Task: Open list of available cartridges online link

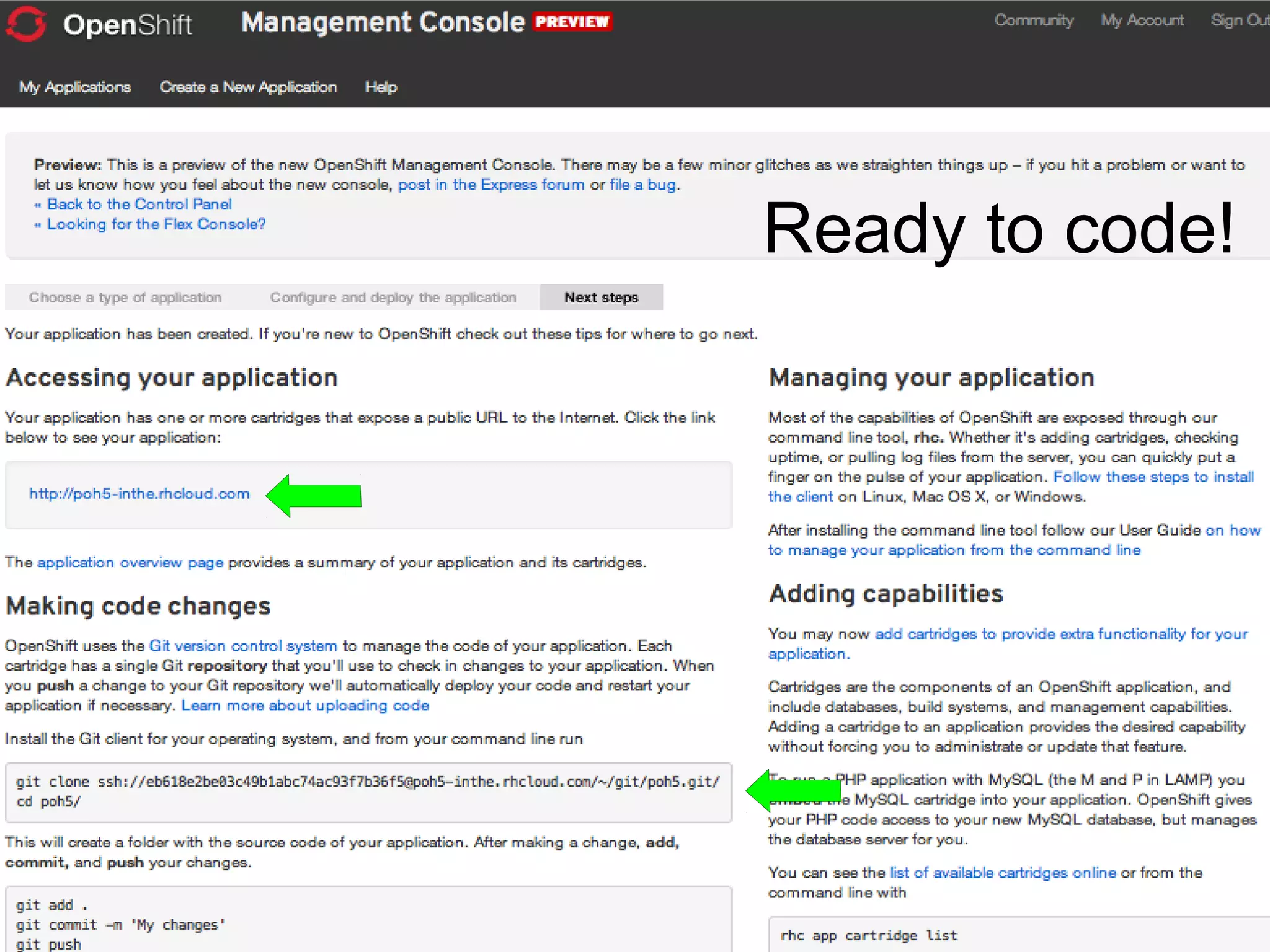Action: click(x=1003, y=873)
